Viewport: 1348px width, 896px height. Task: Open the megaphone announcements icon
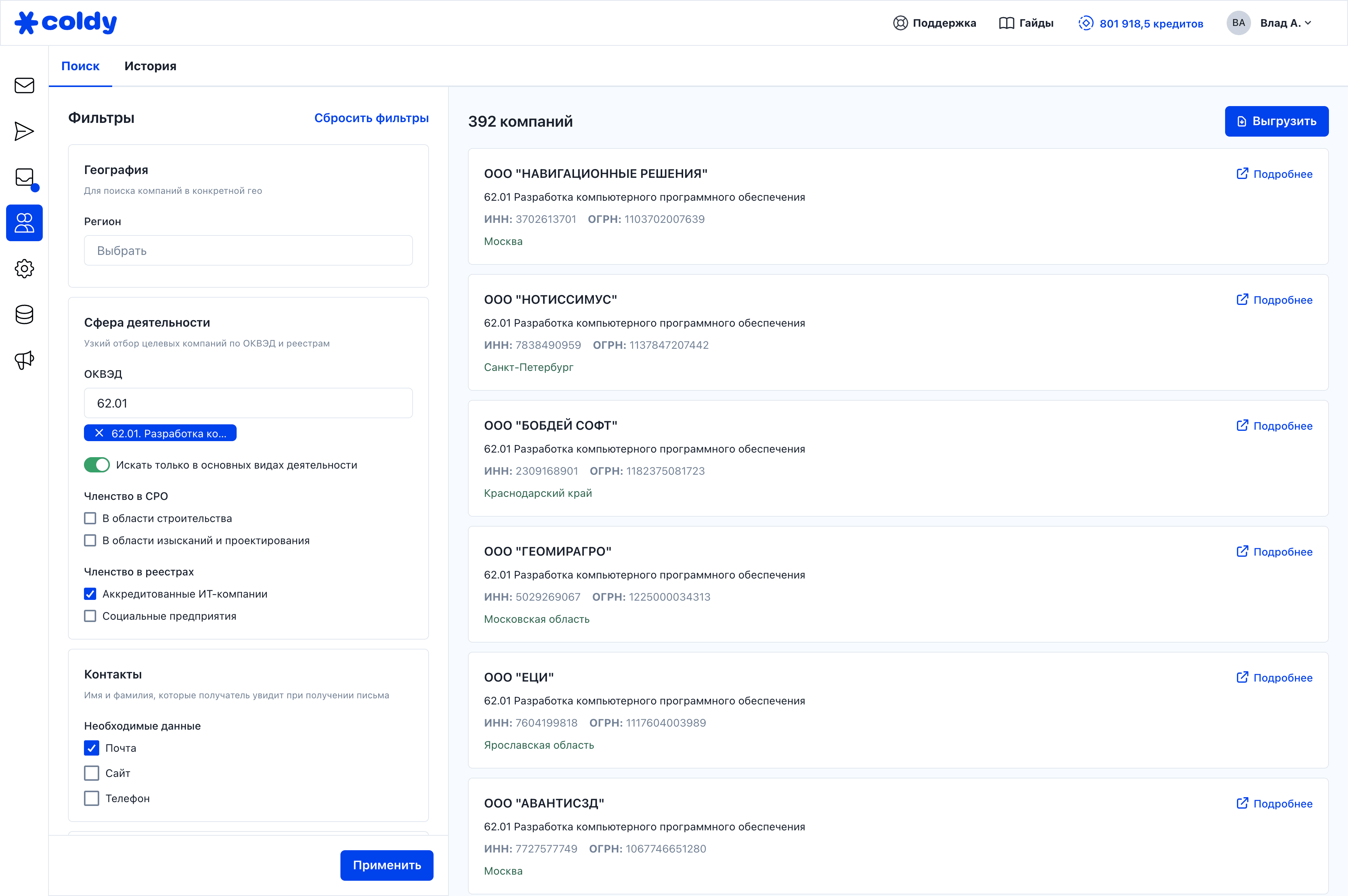click(x=24, y=360)
